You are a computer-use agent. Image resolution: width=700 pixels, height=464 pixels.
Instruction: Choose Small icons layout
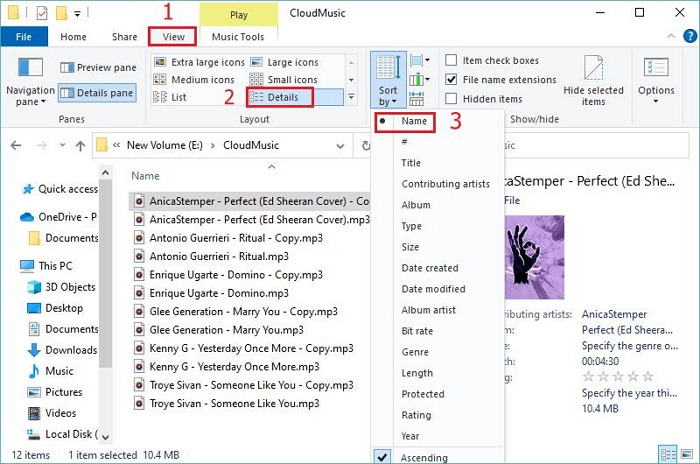[283, 79]
